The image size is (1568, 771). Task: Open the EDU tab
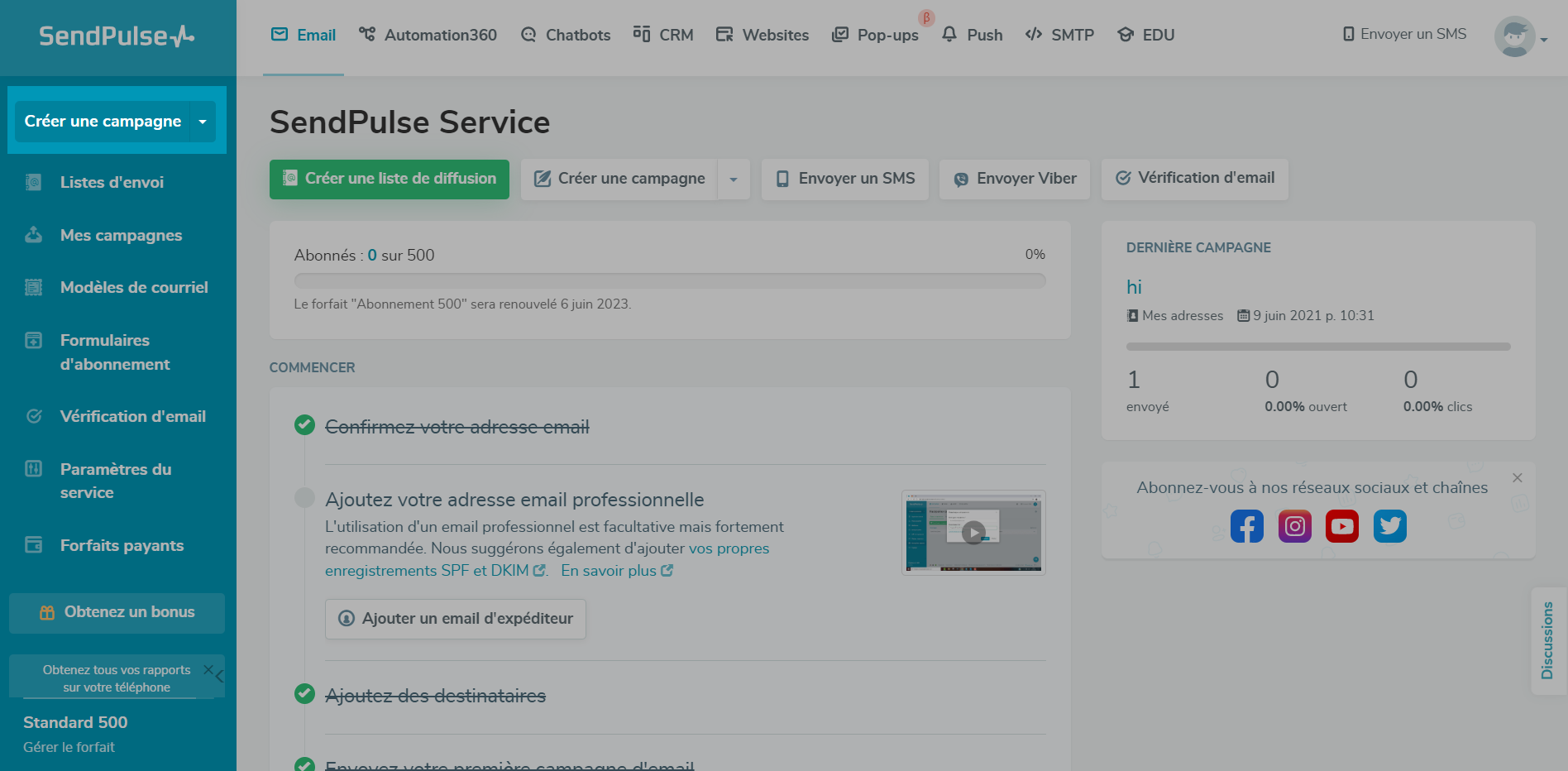pos(1145,35)
